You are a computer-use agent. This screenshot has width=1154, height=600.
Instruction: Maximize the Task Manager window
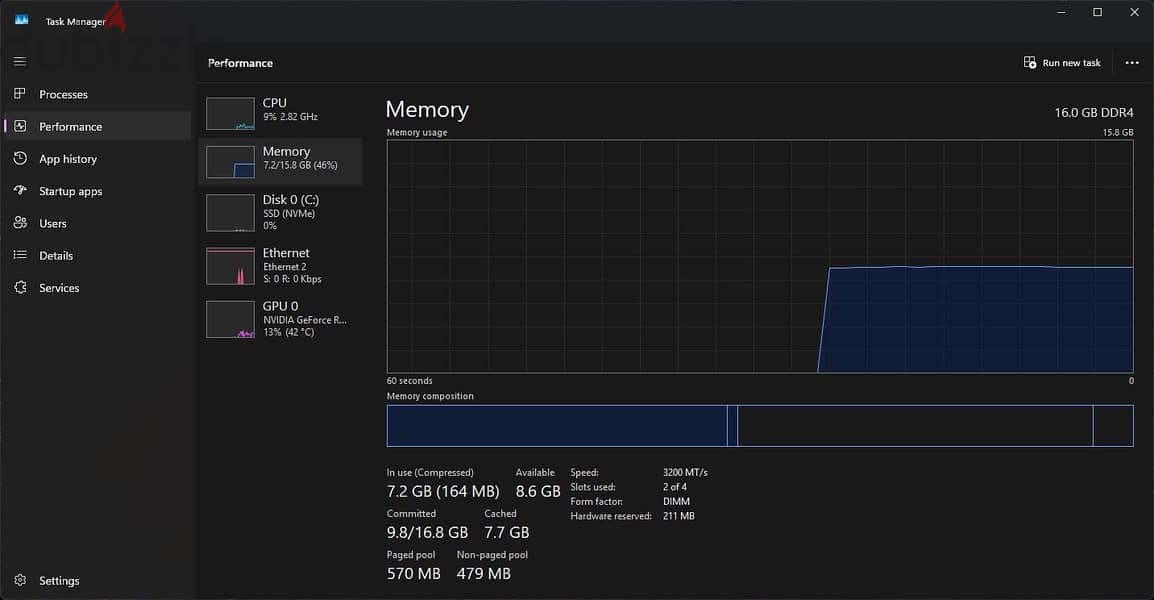pyautogui.click(x=1097, y=12)
